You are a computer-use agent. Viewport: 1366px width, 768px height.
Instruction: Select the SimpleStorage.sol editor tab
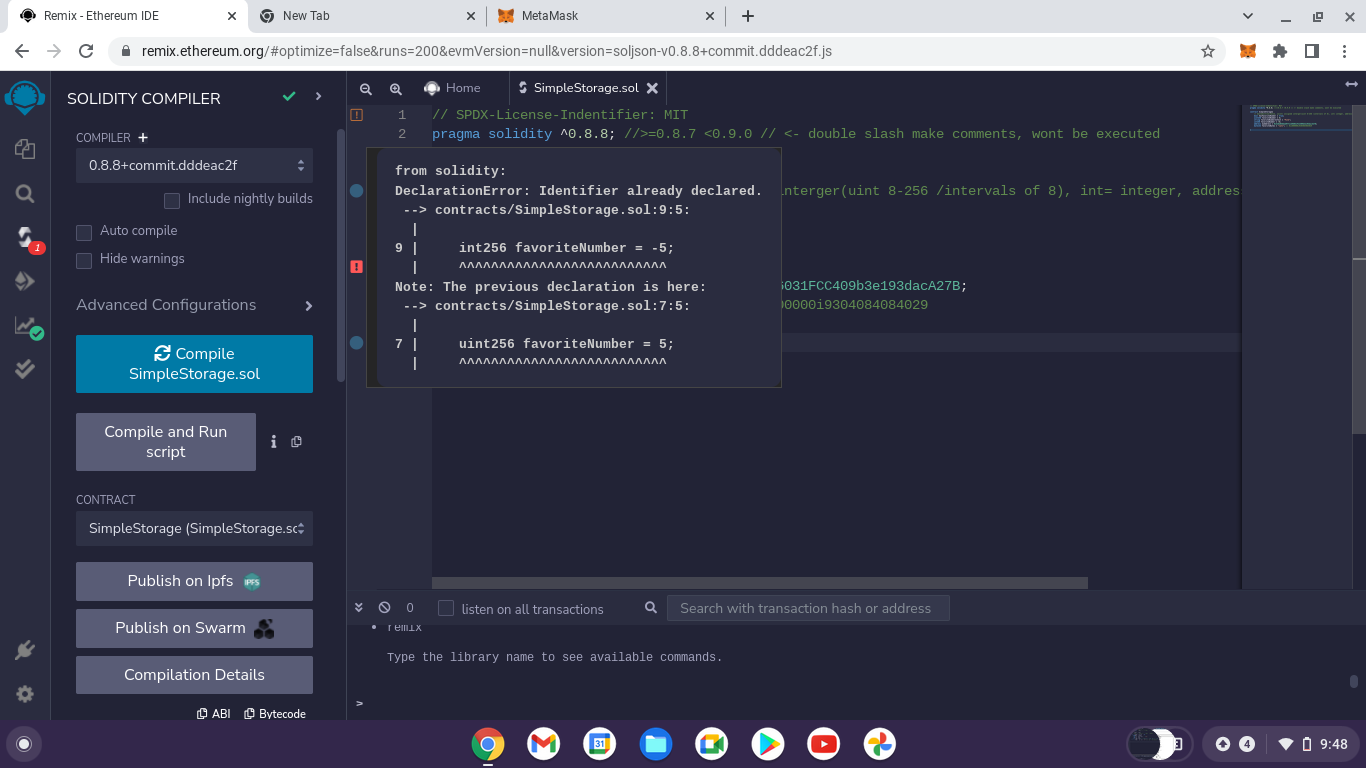click(586, 88)
